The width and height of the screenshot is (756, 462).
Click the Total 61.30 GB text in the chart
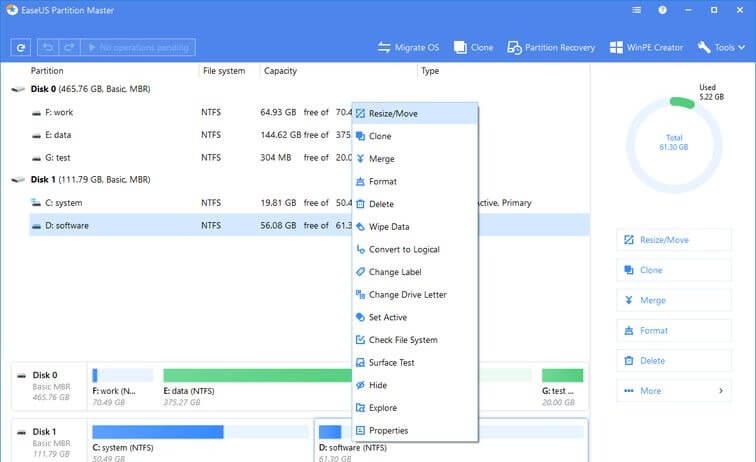pyautogui.click(x=674, y=142)
